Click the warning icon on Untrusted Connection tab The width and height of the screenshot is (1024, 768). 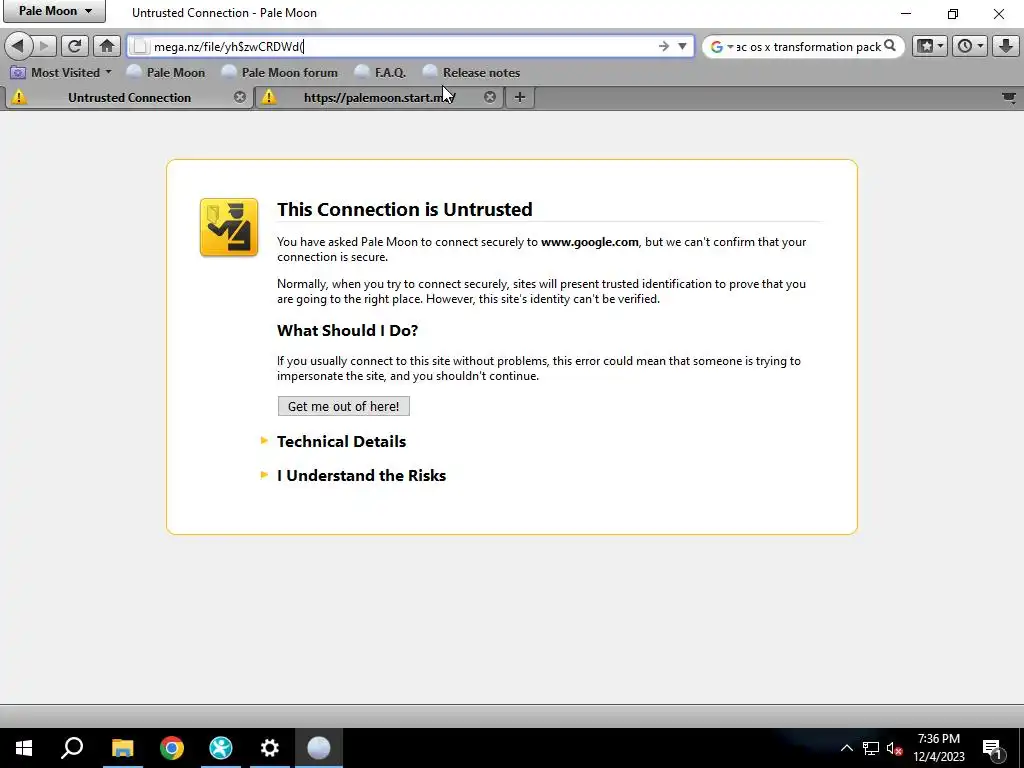[20, 97]
